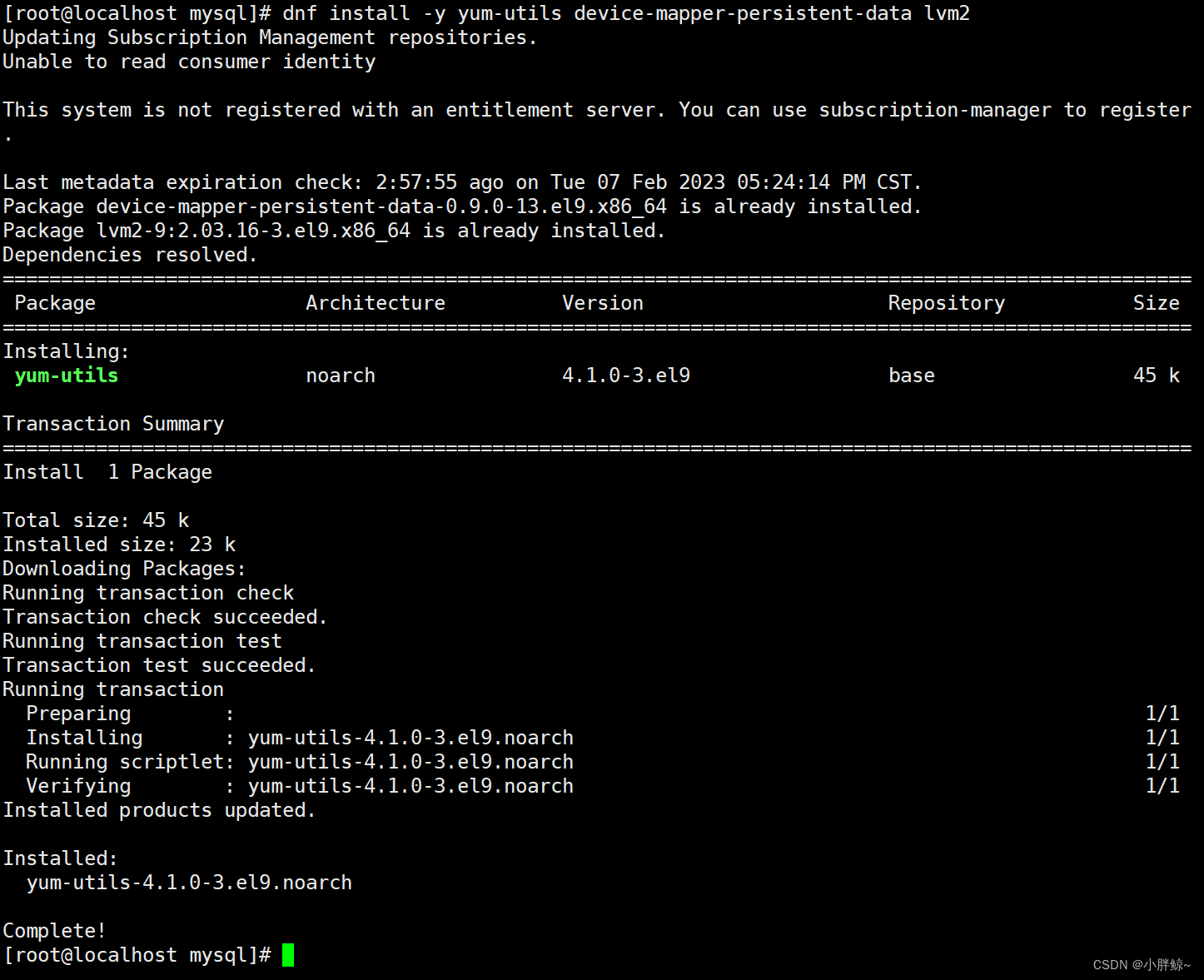The height and width of the screenshot is (980, 1204).
Task: Click the 1/1 counter on the Verifying row
Action: pos(1162,786)
